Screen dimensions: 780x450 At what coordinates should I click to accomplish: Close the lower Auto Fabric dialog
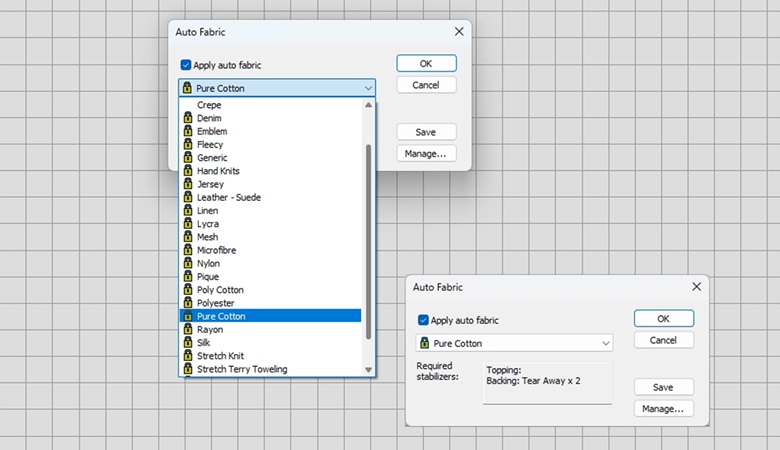coord(696,286)
